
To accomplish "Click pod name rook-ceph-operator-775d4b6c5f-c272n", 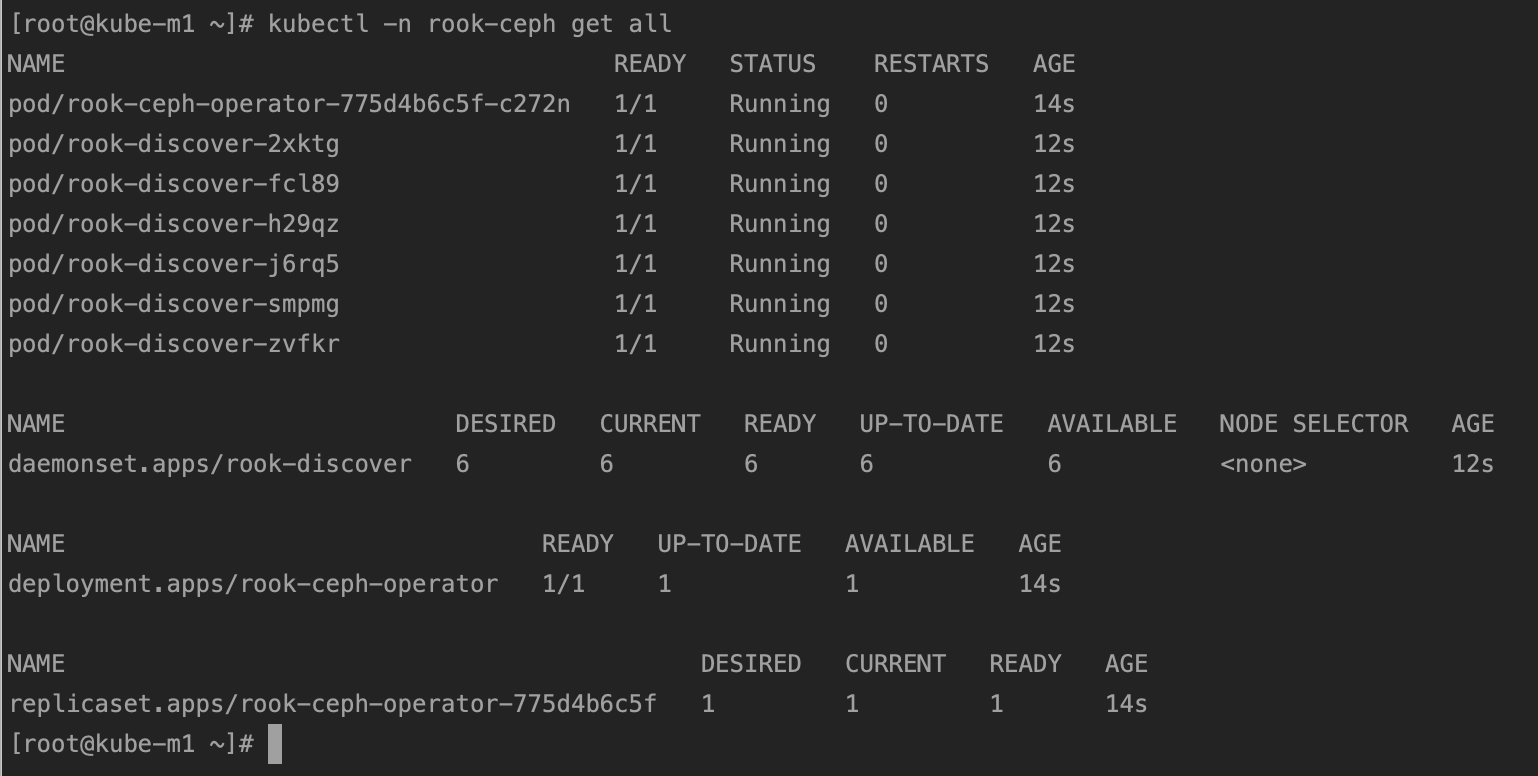I will (289, 104).
